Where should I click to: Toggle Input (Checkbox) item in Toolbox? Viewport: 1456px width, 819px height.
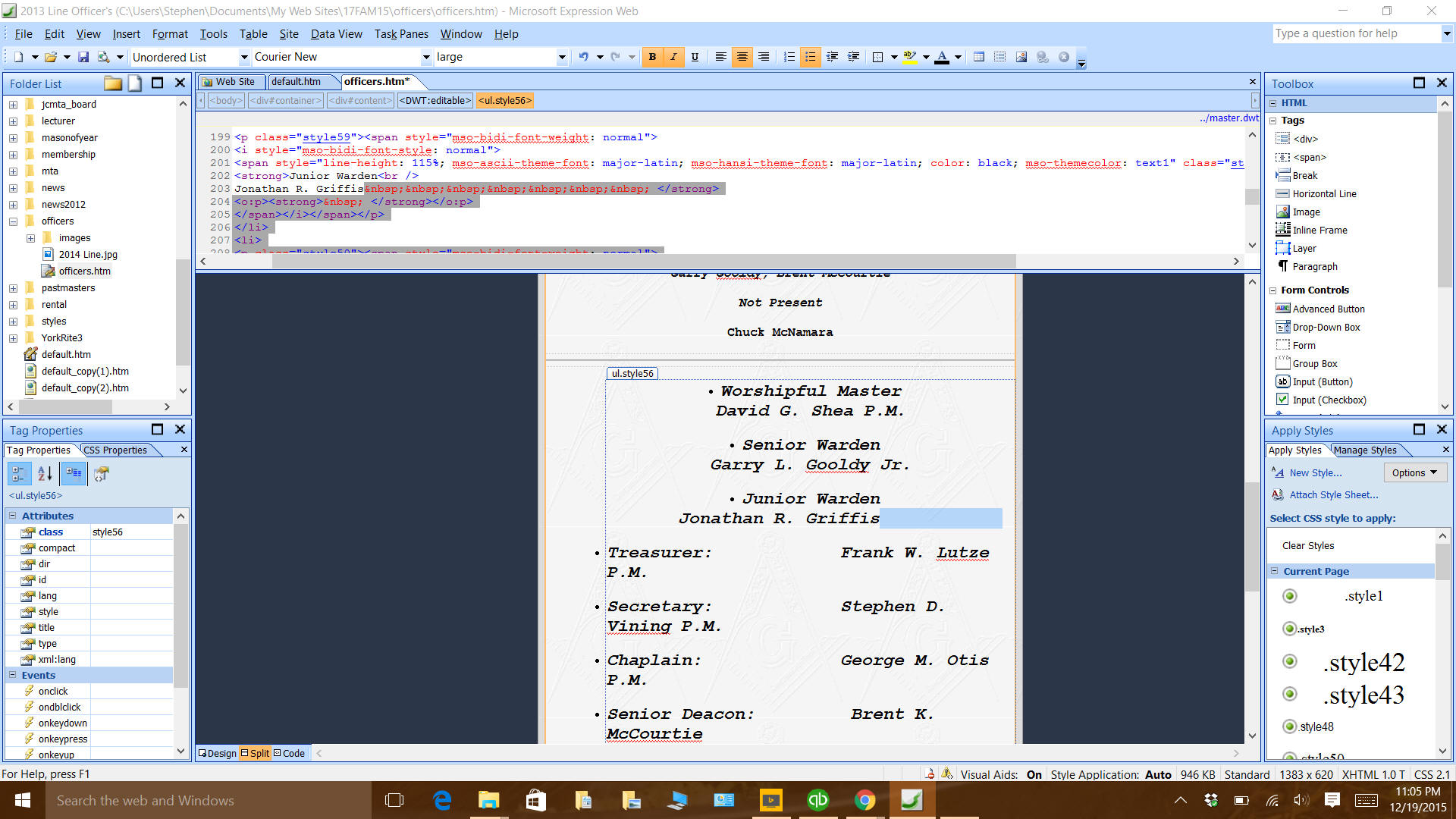(1329, 400)
